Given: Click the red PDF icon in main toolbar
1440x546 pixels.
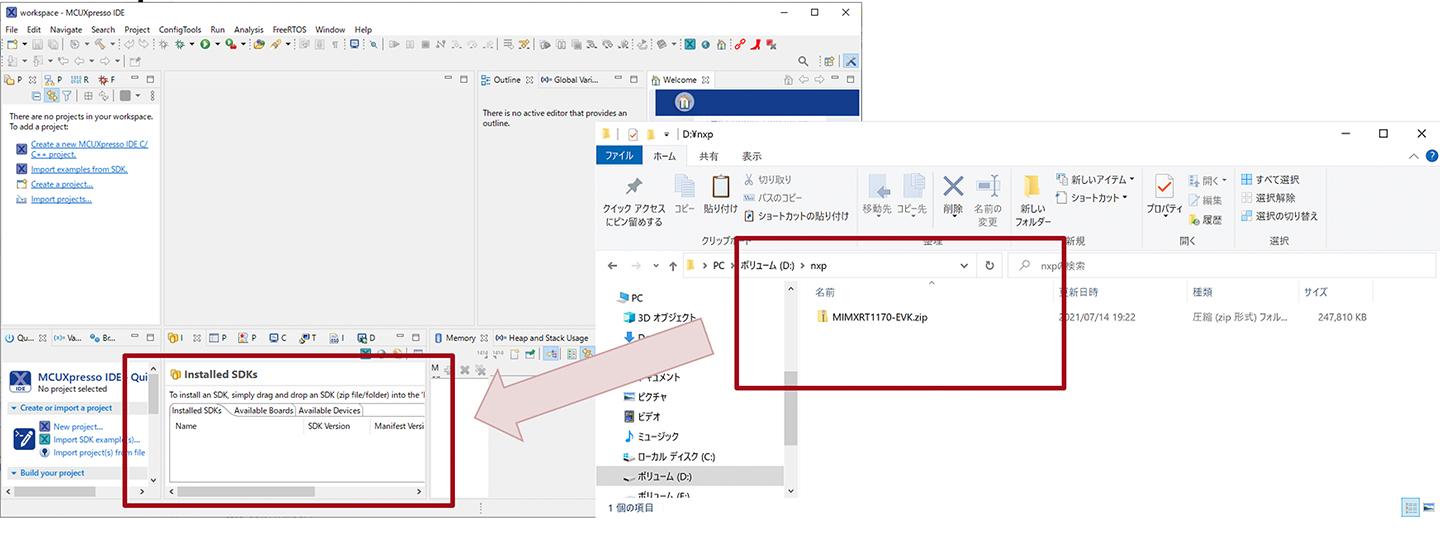Looking at the screenshot, I should pyautogui.click(x=755, y=45).
